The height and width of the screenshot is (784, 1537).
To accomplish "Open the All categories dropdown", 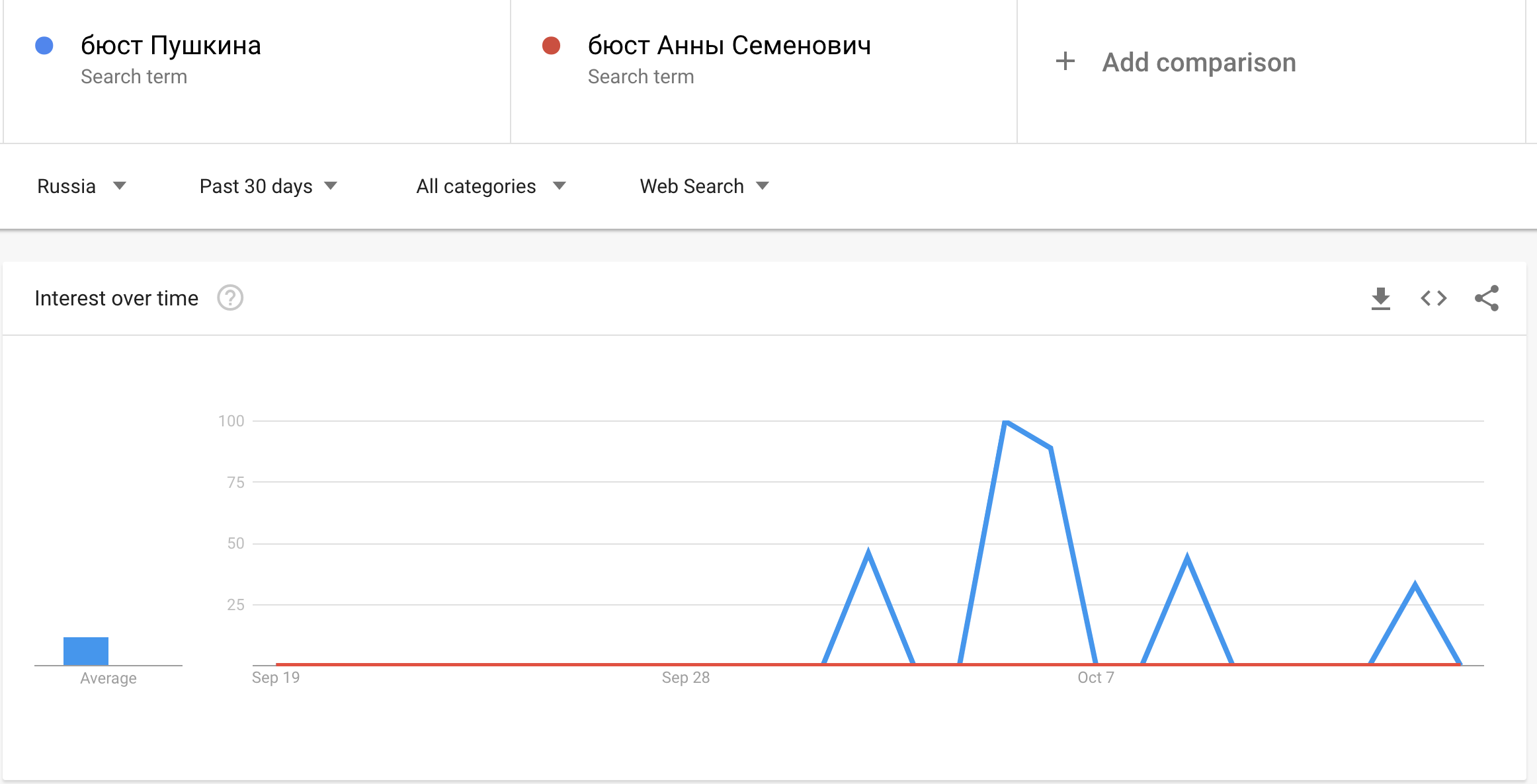I will [x=490, y=186].
